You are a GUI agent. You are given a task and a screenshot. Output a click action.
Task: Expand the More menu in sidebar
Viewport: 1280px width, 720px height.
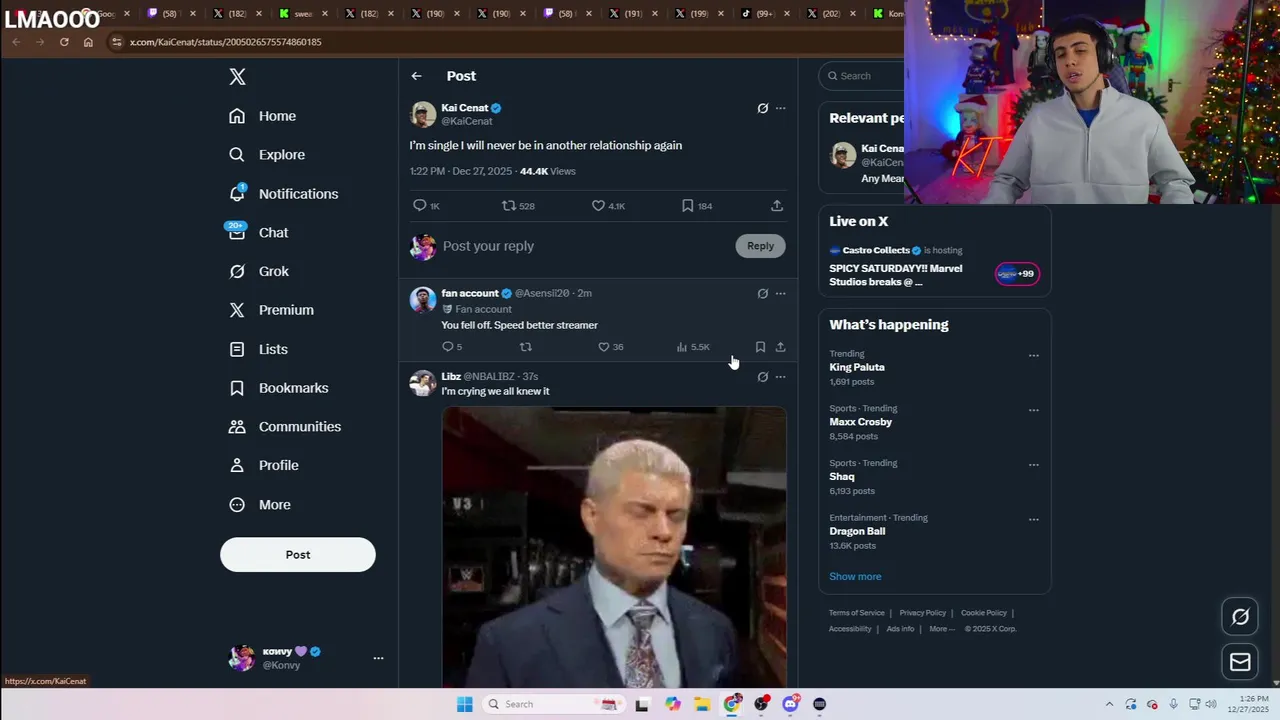pyautogui.click(x=259, y=505)
